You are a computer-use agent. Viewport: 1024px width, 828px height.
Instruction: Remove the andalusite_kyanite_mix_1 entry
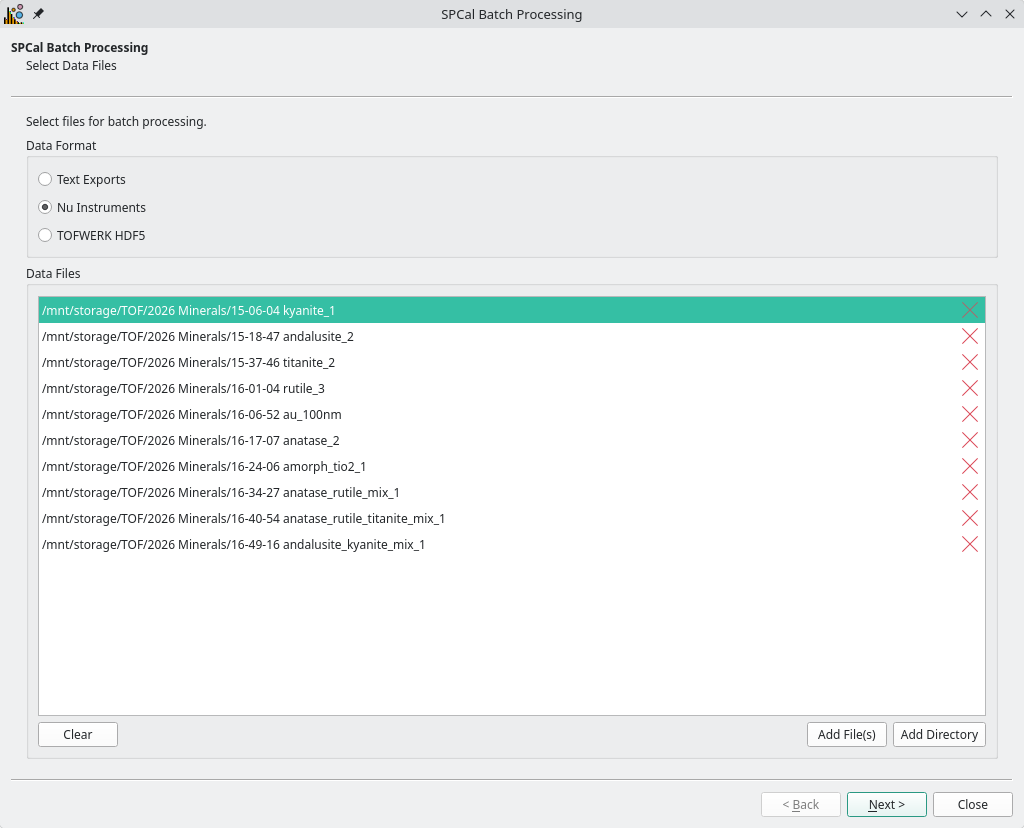pyautogui.click(x=970, y=545)
